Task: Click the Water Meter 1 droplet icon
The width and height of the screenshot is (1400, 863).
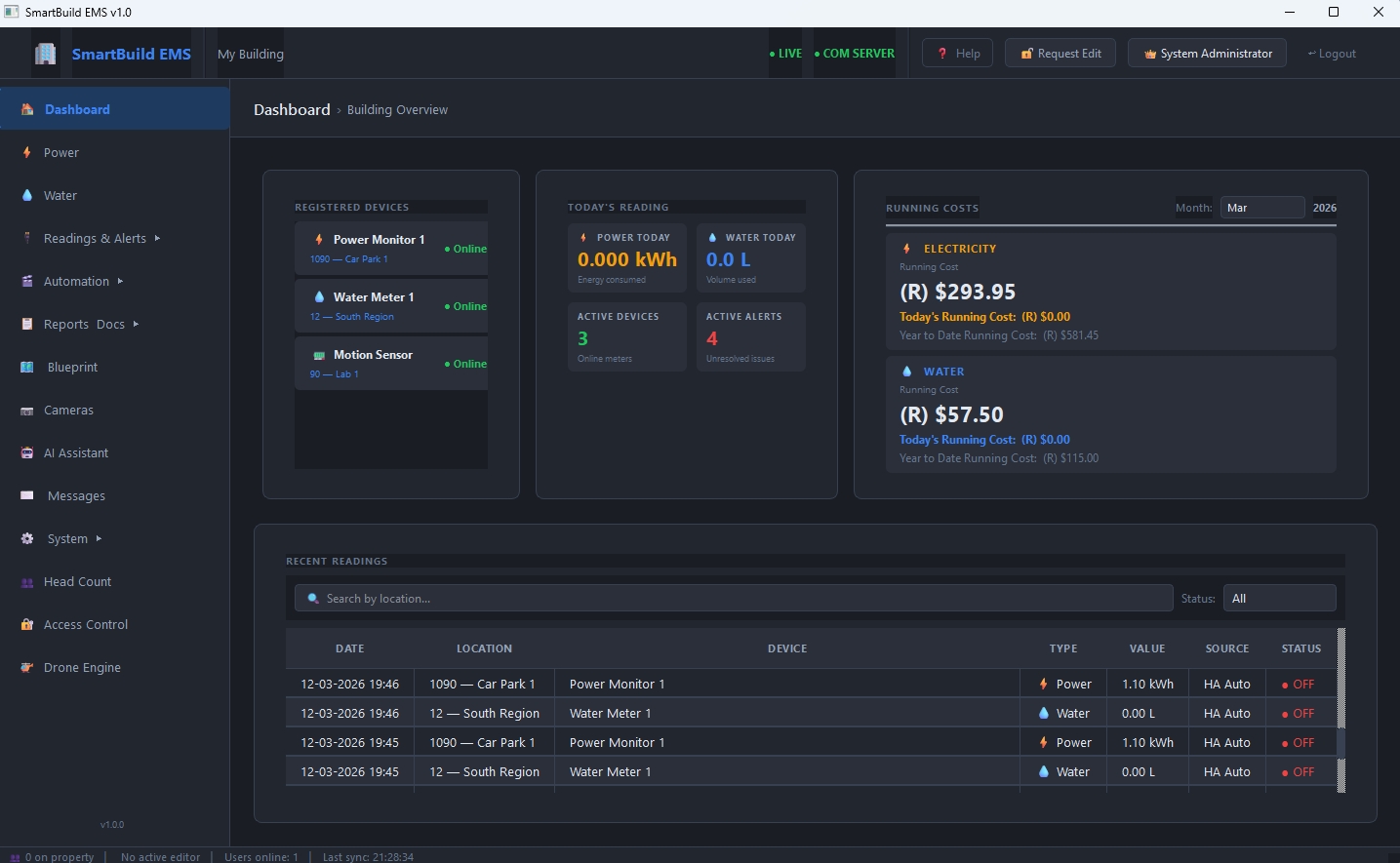Action: pos(319,296)
